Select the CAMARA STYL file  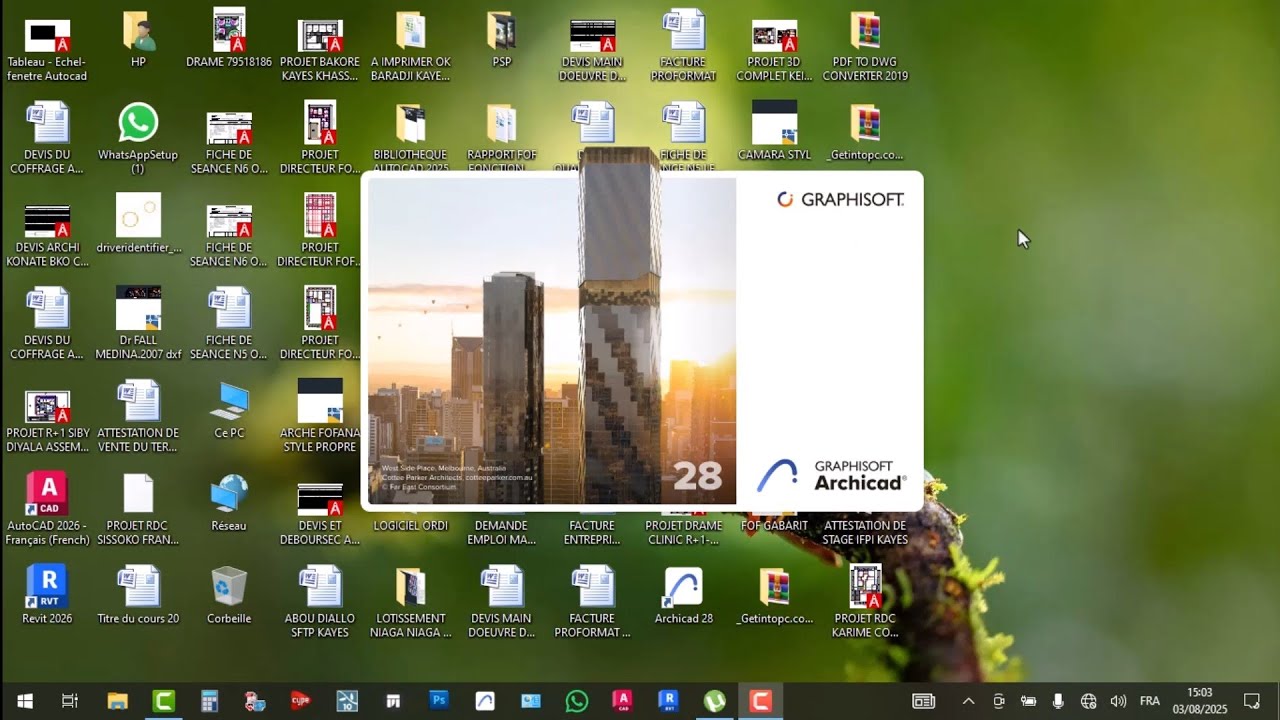[x=774, y=131]
